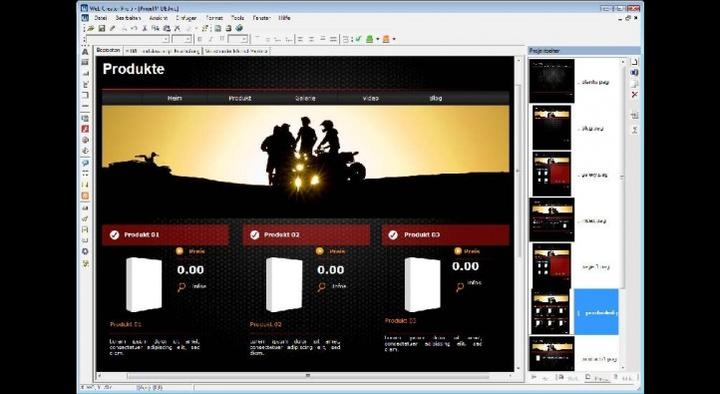Click Heim in the page navigation bar
This screenshot has height=394, width=720.
click(x=174, y=98)
